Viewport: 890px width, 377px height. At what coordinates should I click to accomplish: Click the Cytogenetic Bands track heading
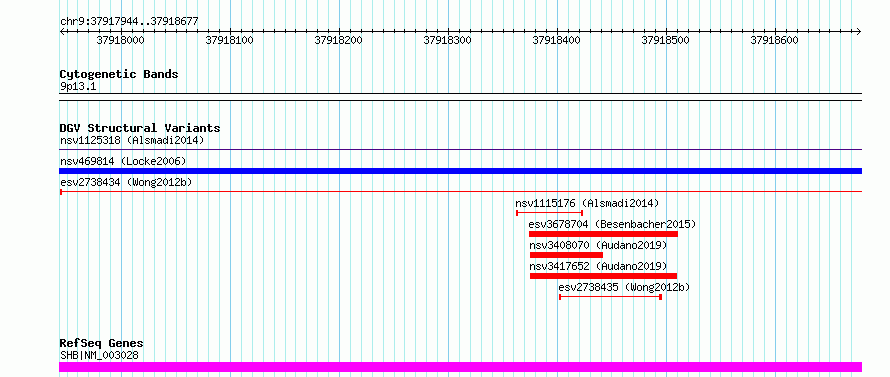(x=119, y=74)
